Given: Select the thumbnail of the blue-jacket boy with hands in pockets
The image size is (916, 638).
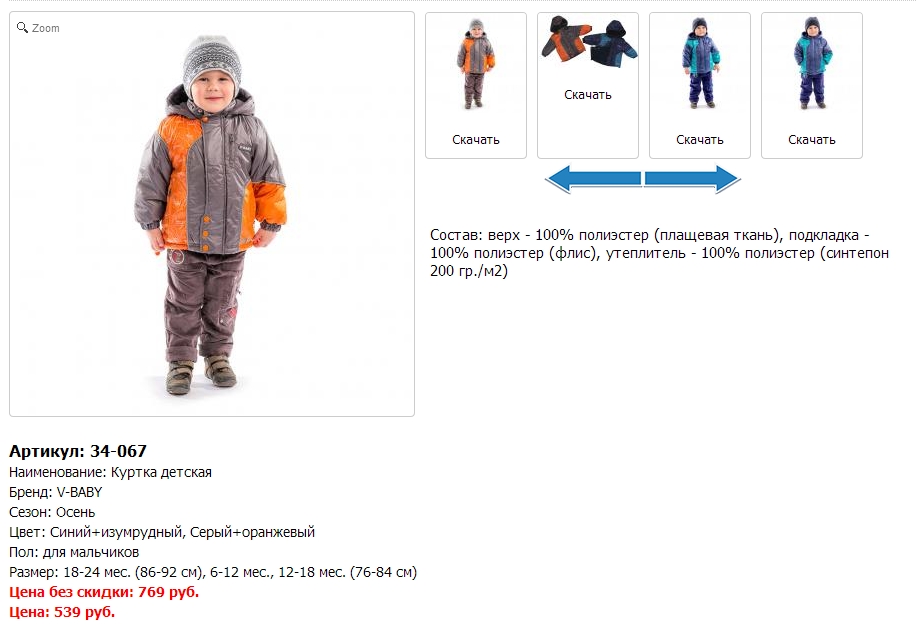Looking at the screenshot, I should [812, 63].
